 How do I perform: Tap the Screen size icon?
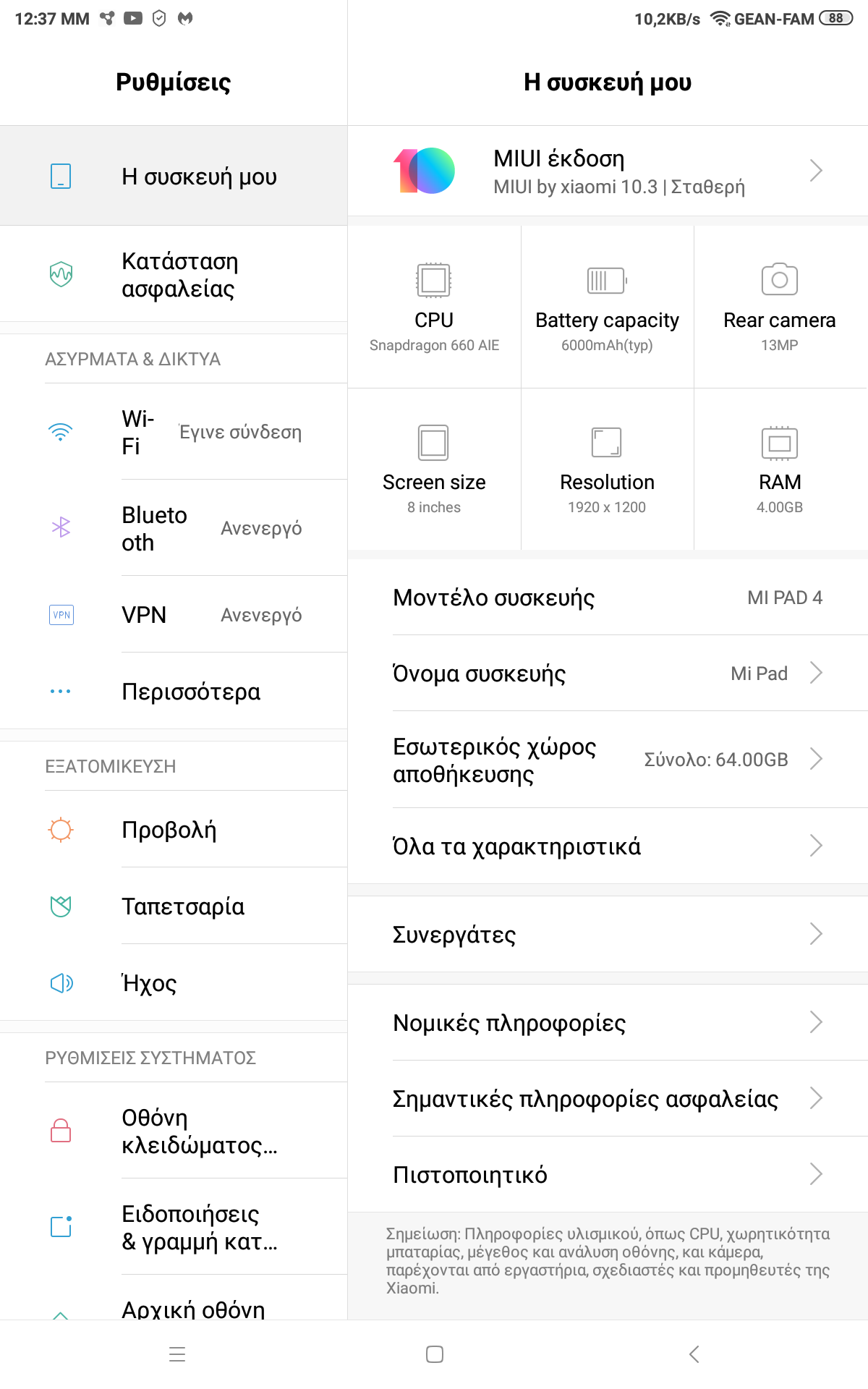click(433, 443)
